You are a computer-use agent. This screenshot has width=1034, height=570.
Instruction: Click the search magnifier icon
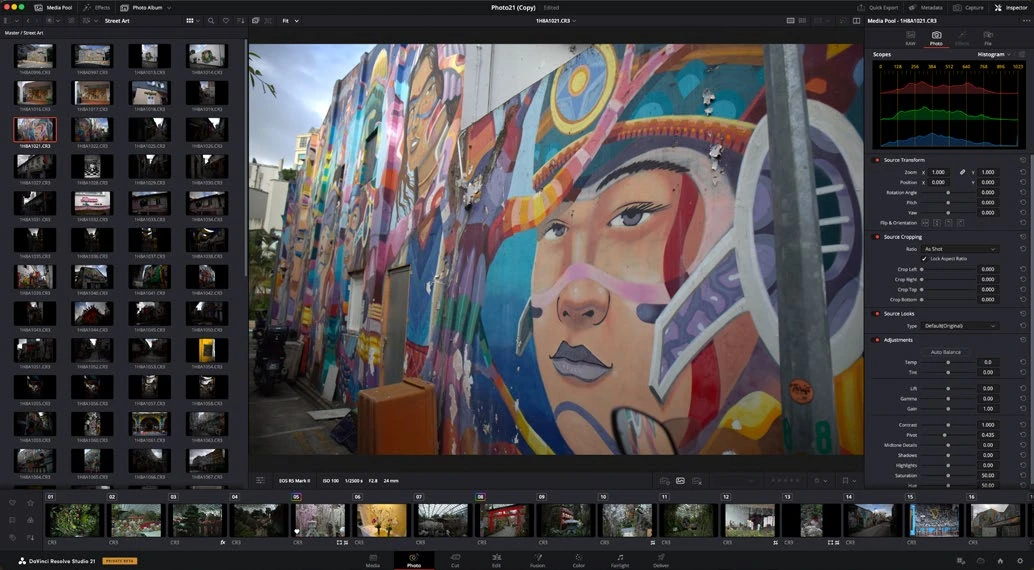coord(211,20)
